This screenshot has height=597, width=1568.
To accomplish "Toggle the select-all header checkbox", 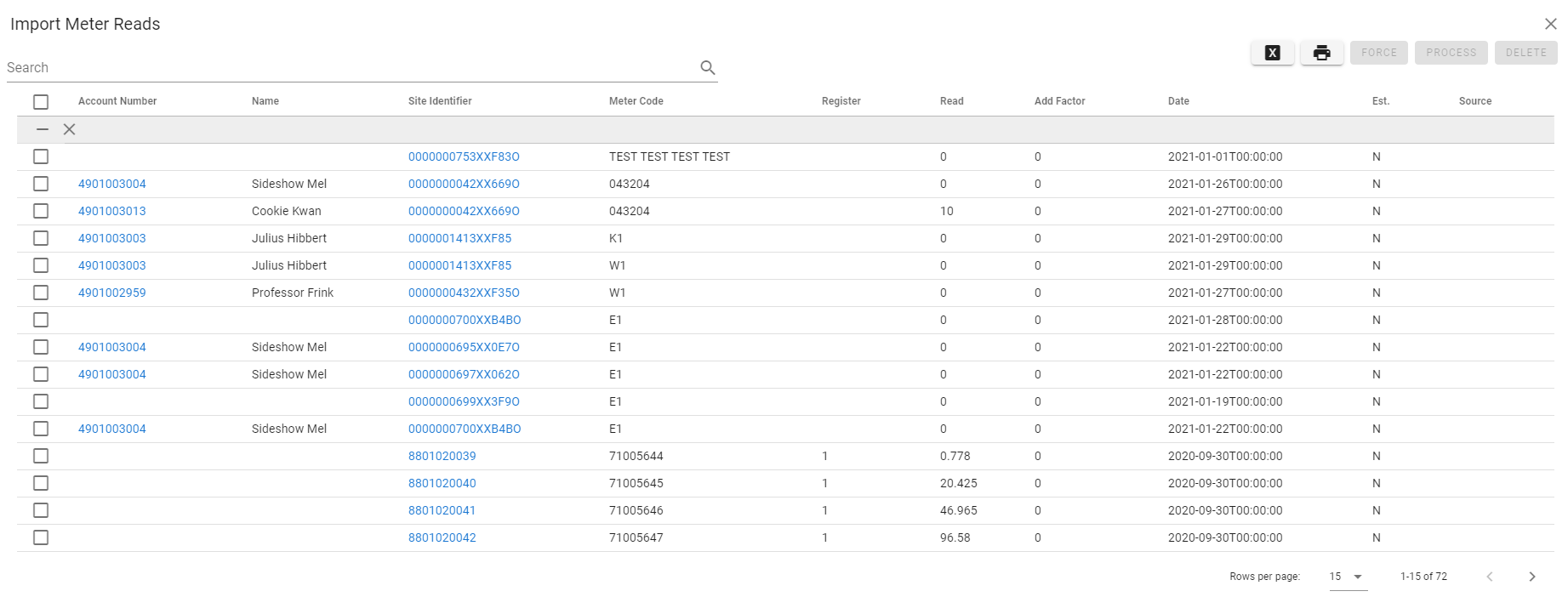I will tap(41, 102).
